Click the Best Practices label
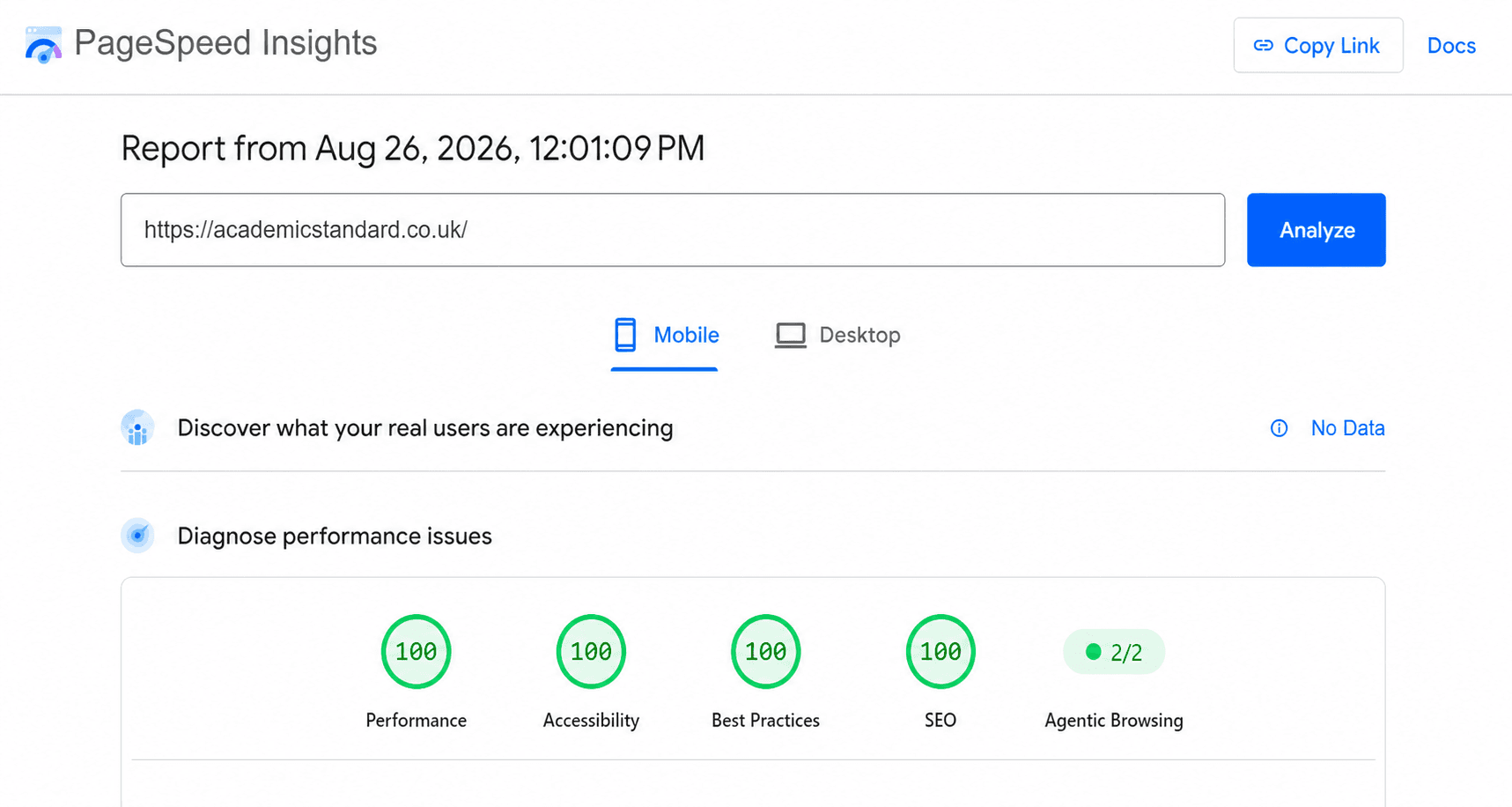The image size is (1512, 807). click(765, 721)
